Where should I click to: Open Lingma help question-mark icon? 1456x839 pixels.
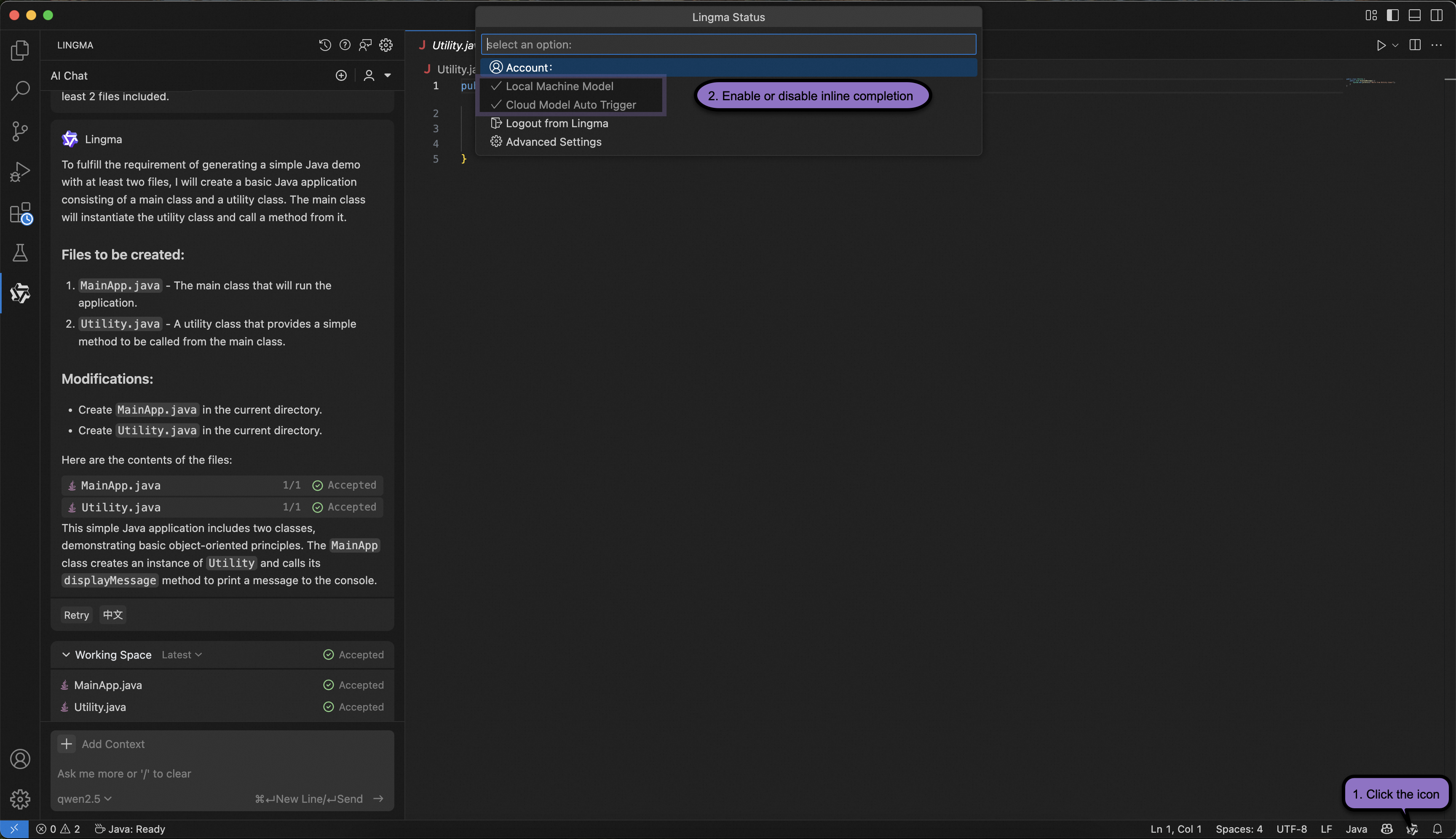pos(345,45)
